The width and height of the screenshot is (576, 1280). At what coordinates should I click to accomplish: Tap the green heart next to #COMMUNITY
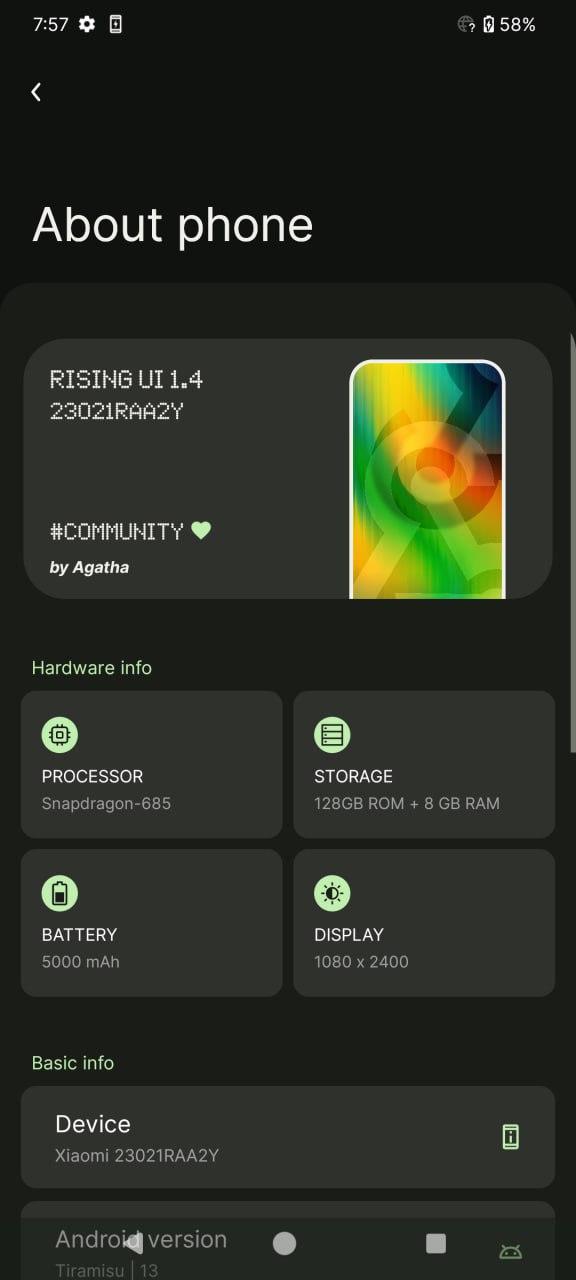[x=201, y=531]
